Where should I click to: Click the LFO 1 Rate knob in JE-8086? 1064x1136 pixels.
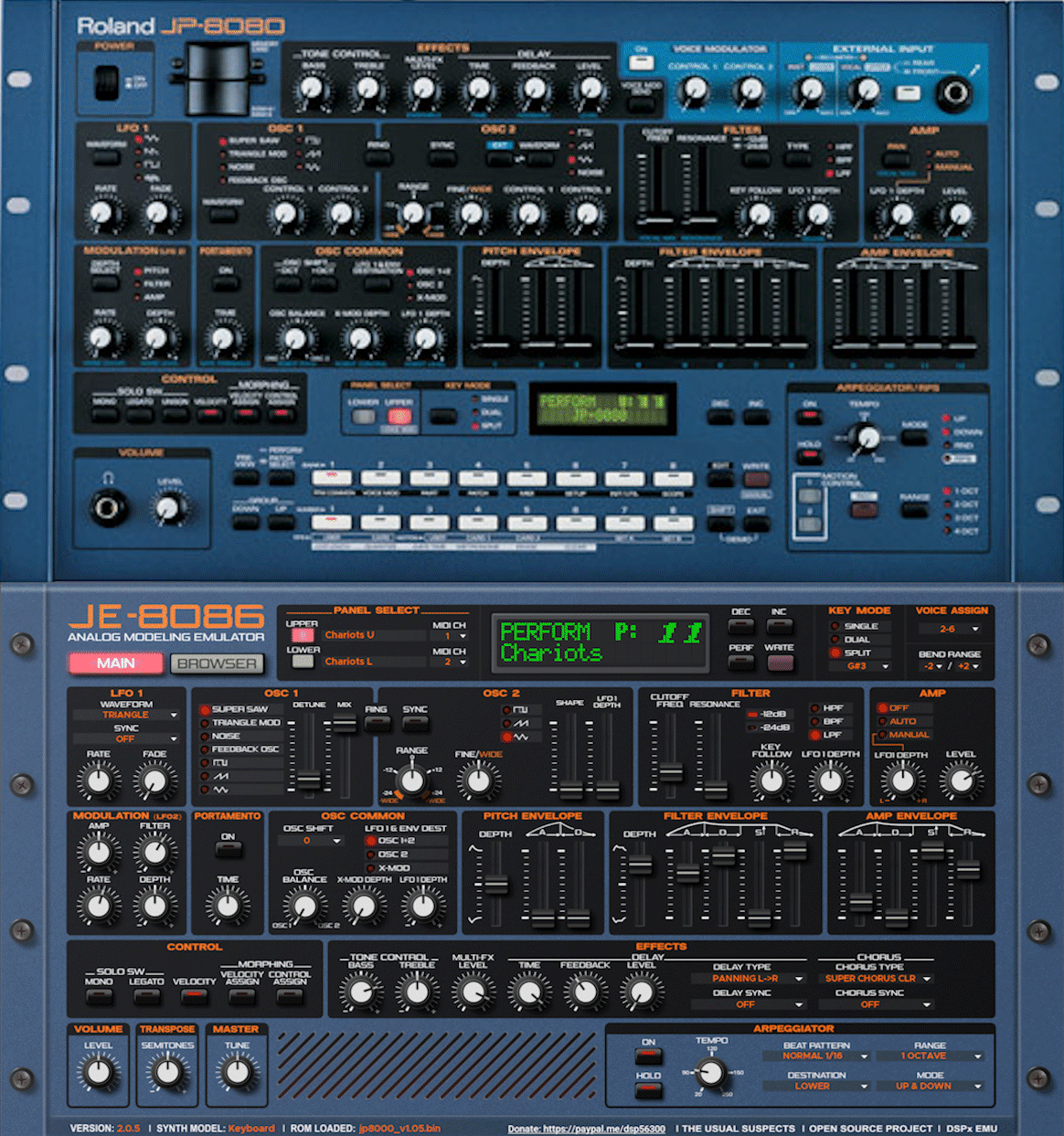98,781
